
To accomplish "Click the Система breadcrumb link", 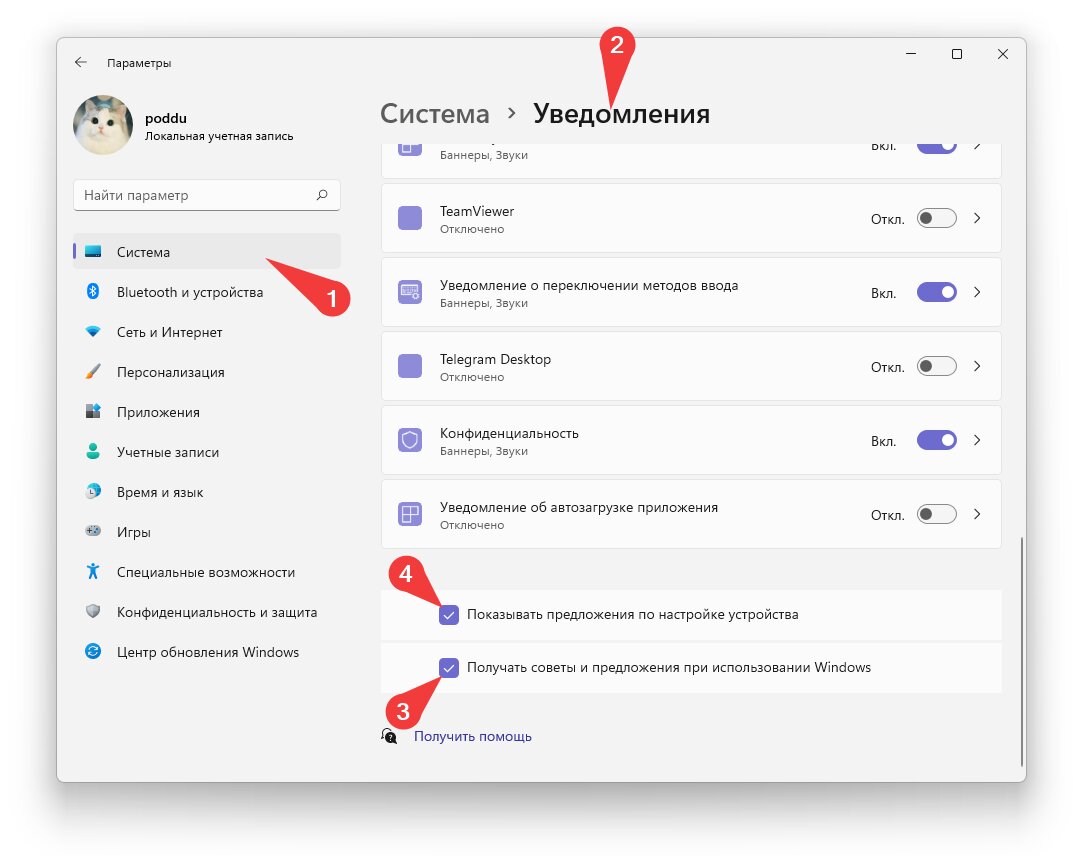I will point(434,114).
